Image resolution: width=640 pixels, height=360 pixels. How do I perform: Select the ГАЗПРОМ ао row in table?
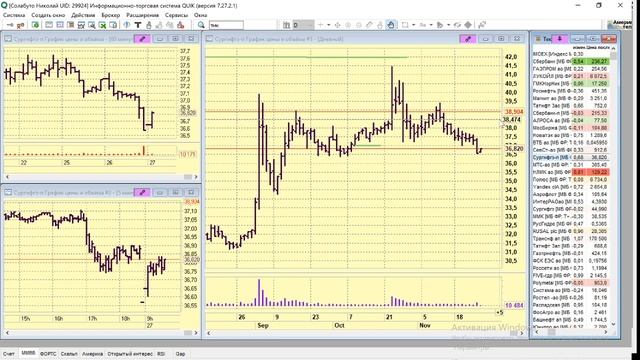tap(571, 69)
